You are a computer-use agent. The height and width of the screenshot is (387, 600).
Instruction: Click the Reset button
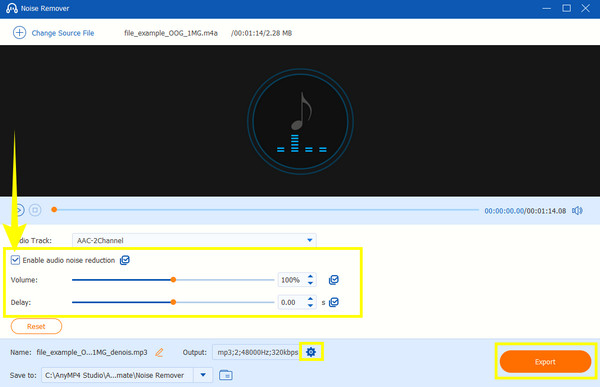(x=36, y=326)
